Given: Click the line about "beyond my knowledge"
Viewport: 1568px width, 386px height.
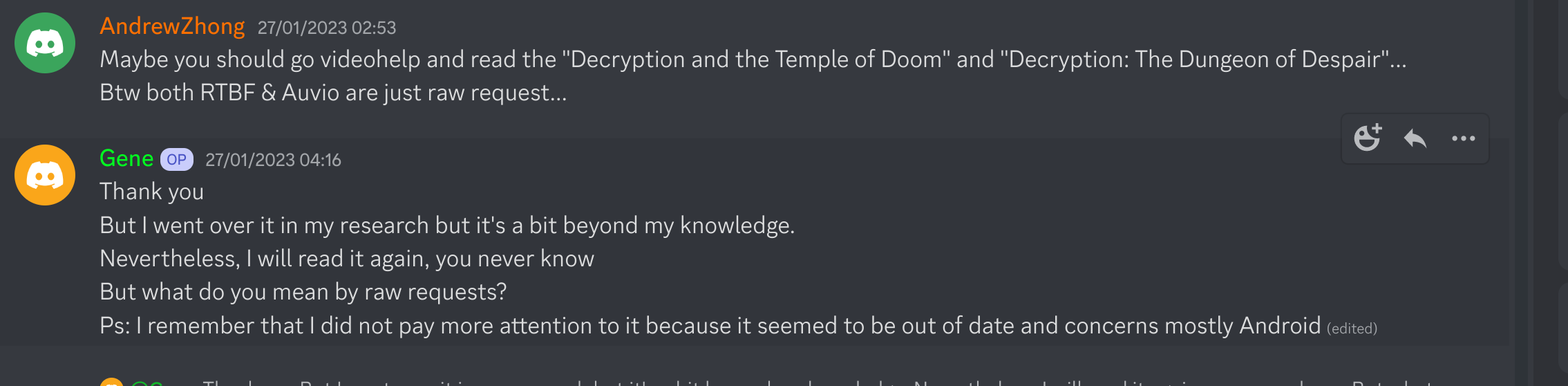Looking at the screenshot, I should coord(446,226).
